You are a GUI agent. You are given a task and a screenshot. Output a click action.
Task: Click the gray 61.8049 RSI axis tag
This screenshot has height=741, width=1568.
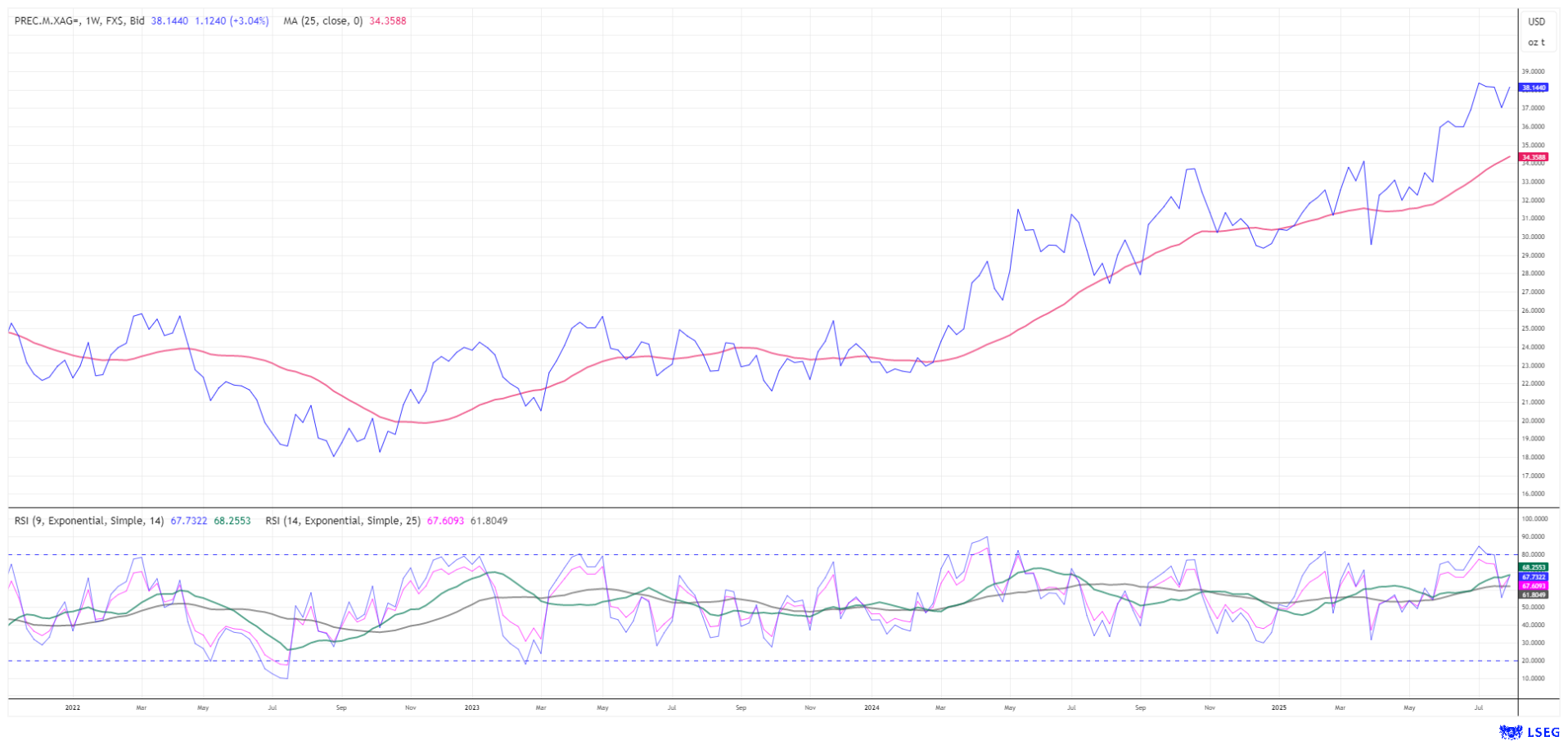(x=1534, y=595)
